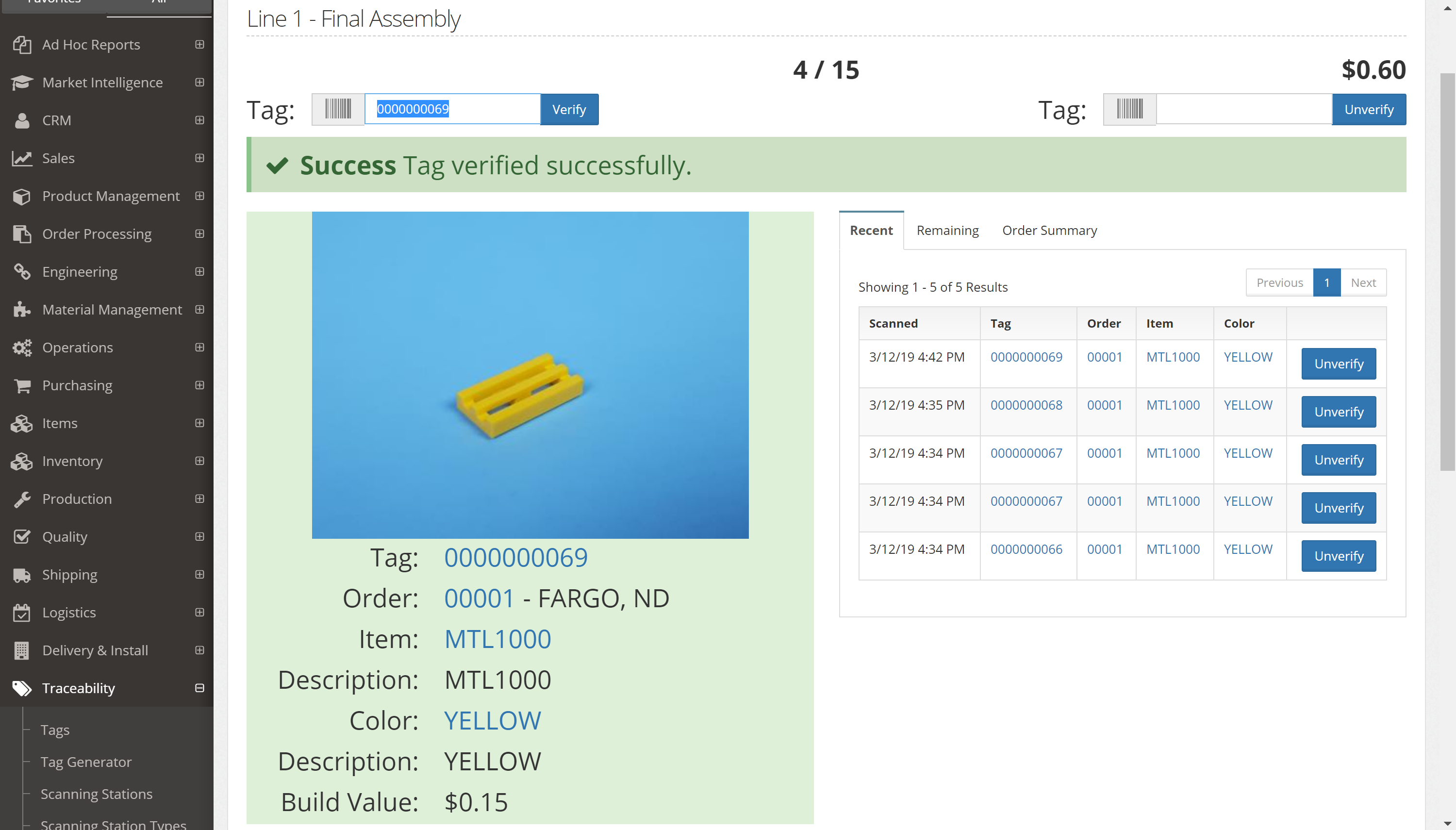Click the Order Processing documents icon
The image size is (1456, 830).
point(22,234)
